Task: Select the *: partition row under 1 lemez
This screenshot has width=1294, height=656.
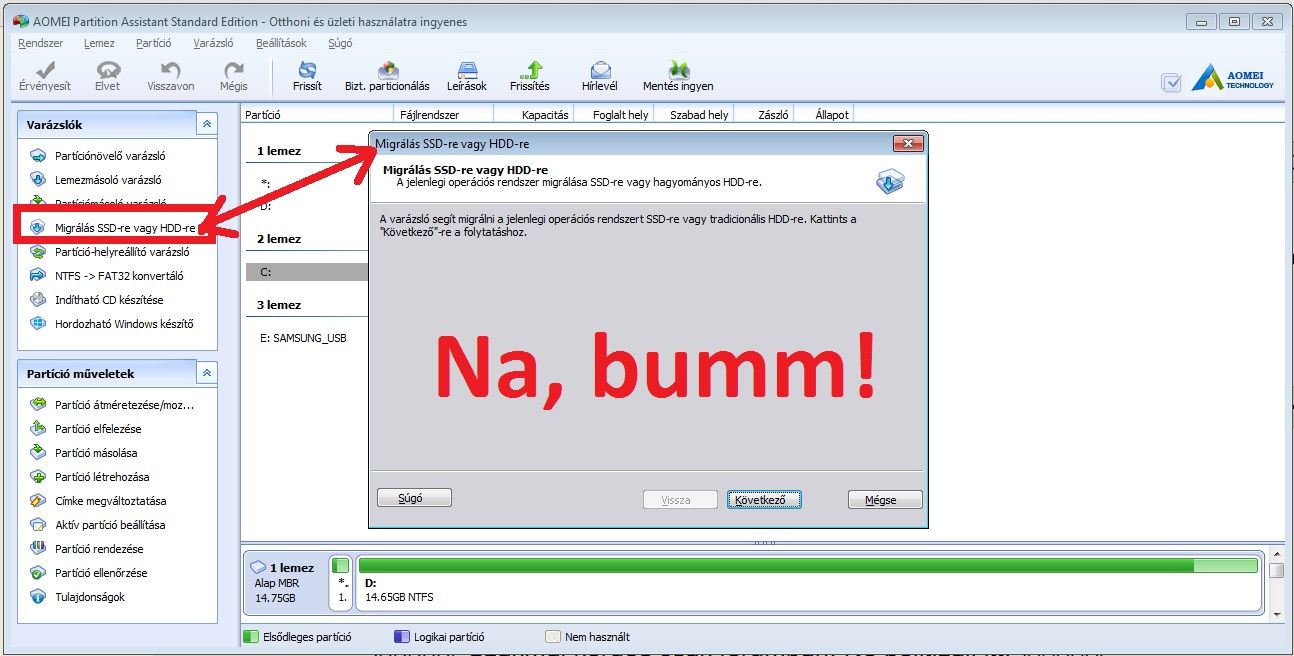Action: (x=307, y=184)
